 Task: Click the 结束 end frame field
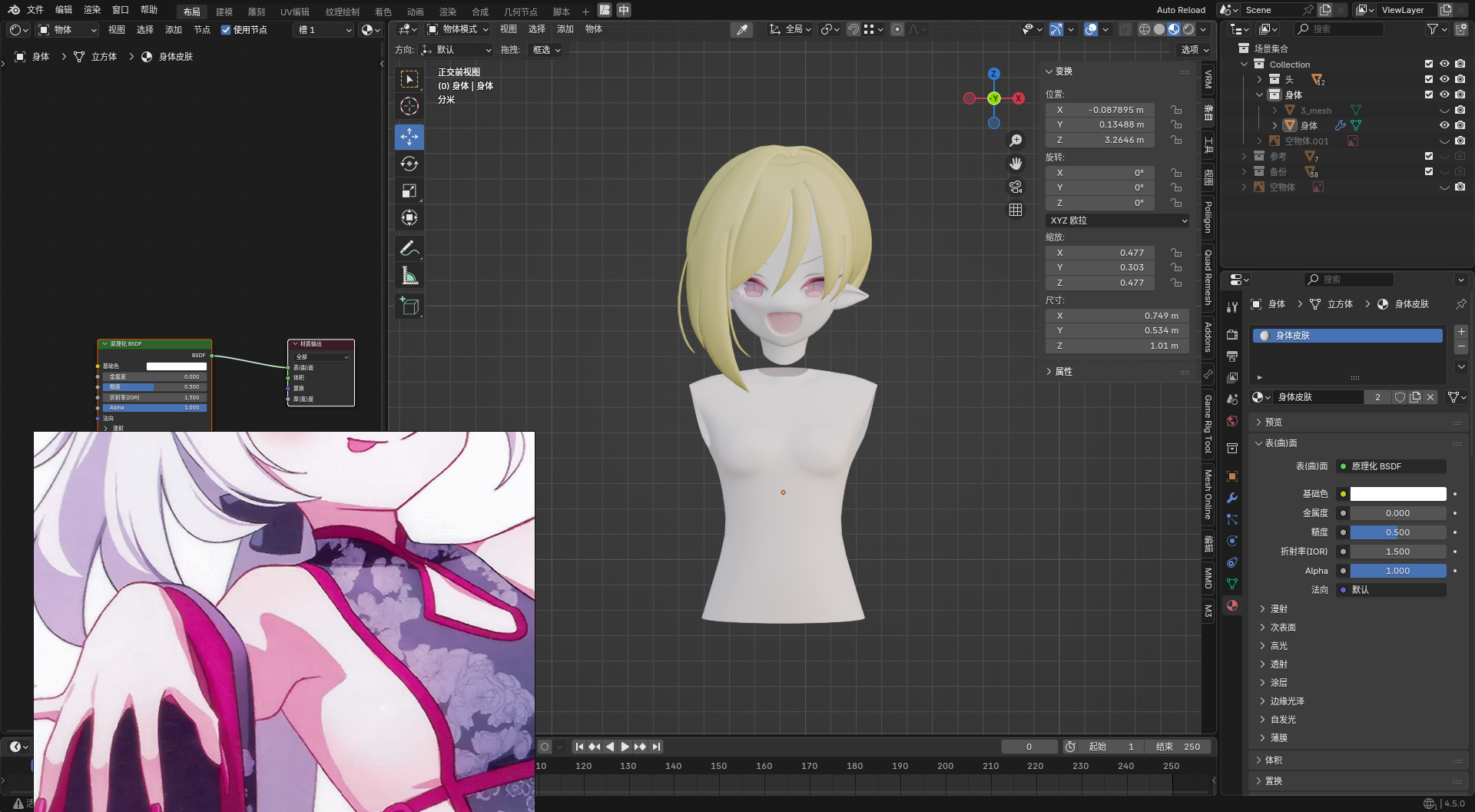point(1178,747)
